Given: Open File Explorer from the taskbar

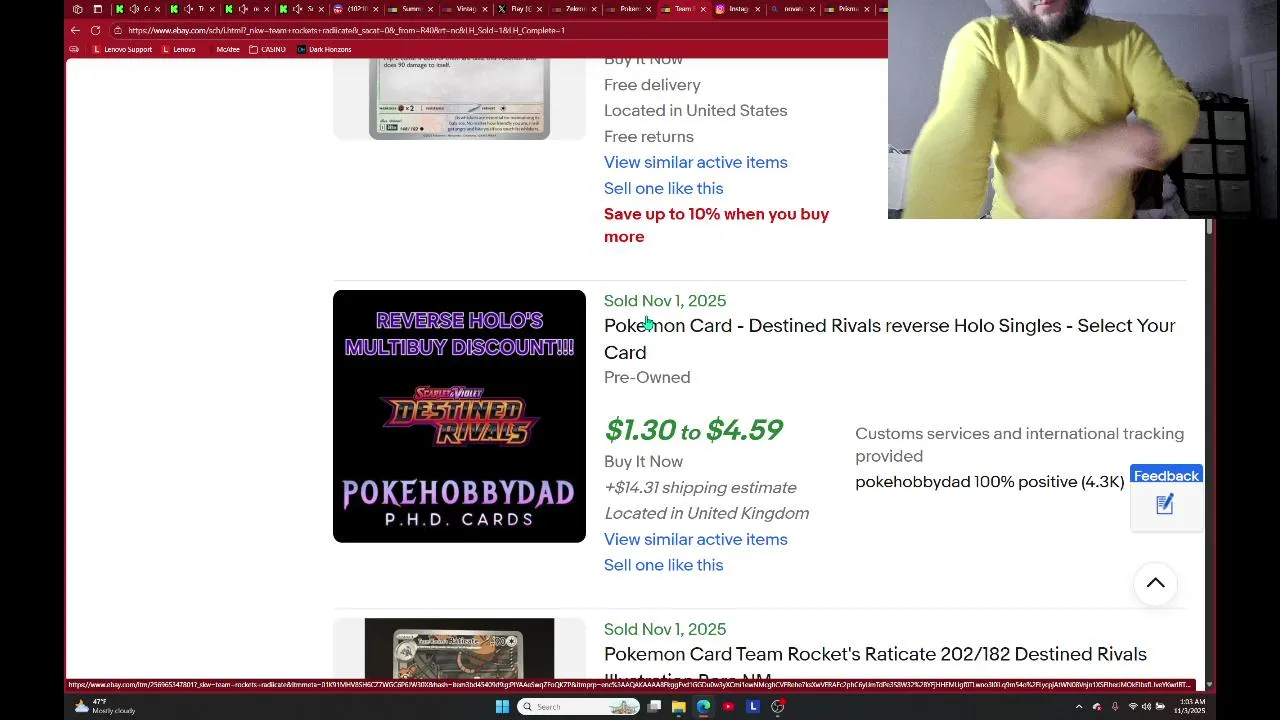Looking at the screenshot, I should [x=678, y=707].
